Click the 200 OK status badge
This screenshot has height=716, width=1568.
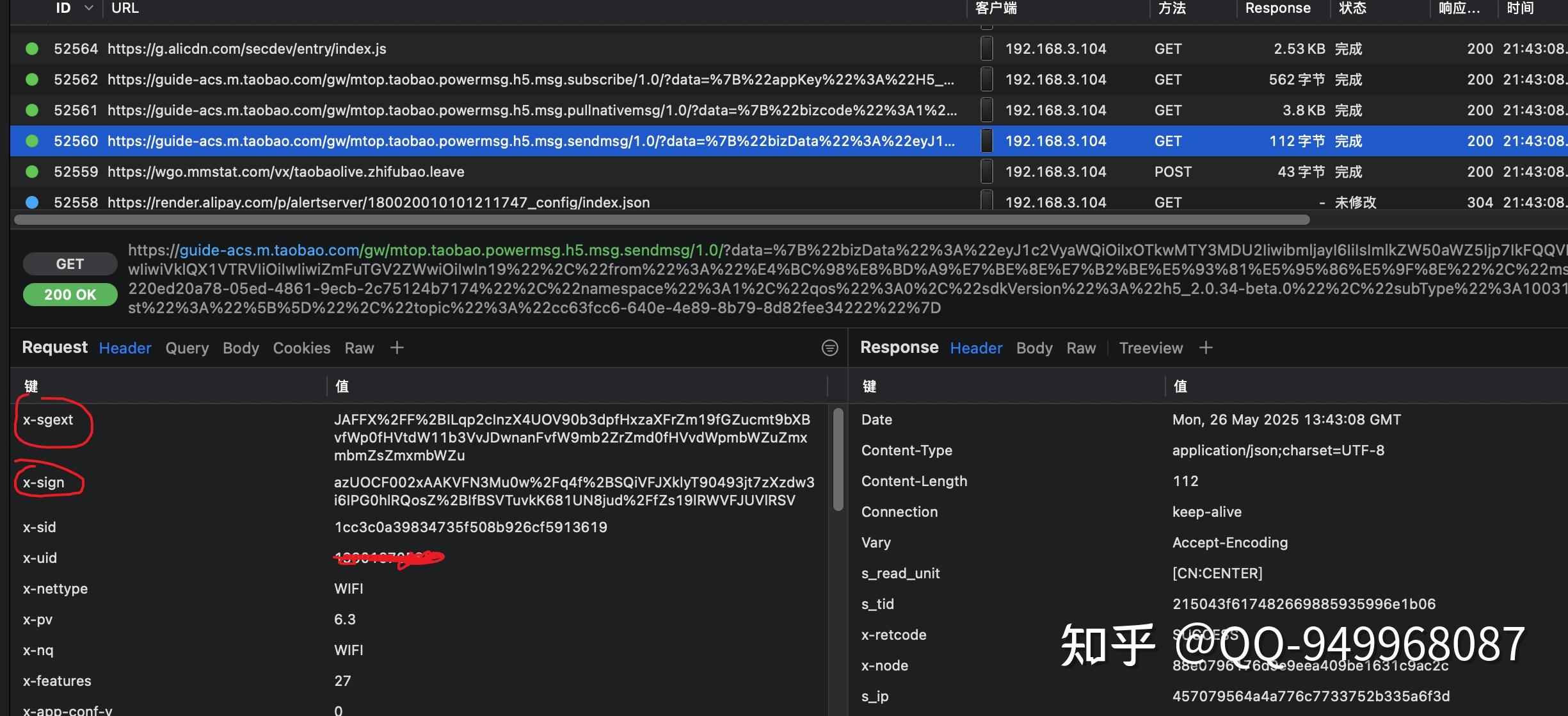70,295
